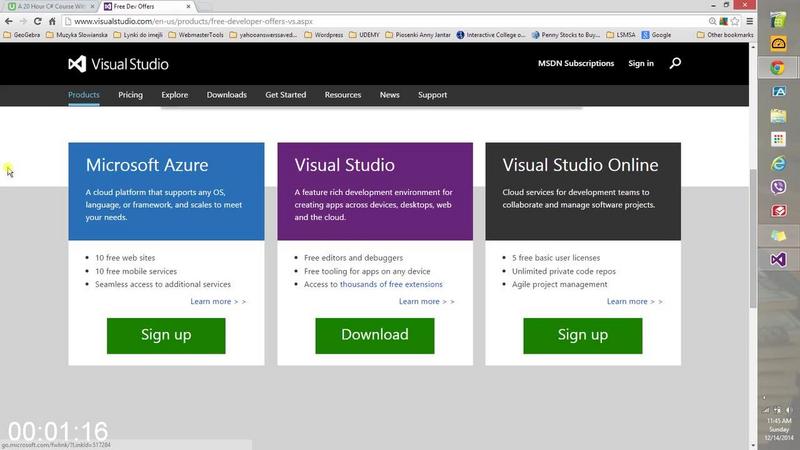Open the Products menu
Viewport: 800px width, 450px height.
(84, 95)
